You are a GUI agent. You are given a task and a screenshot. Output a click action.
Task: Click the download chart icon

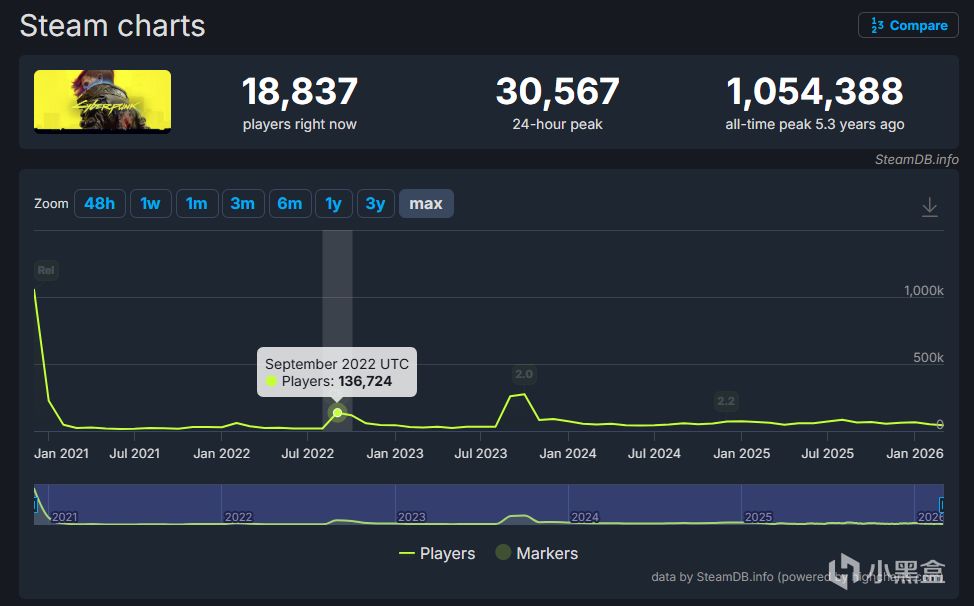[929, 207]
